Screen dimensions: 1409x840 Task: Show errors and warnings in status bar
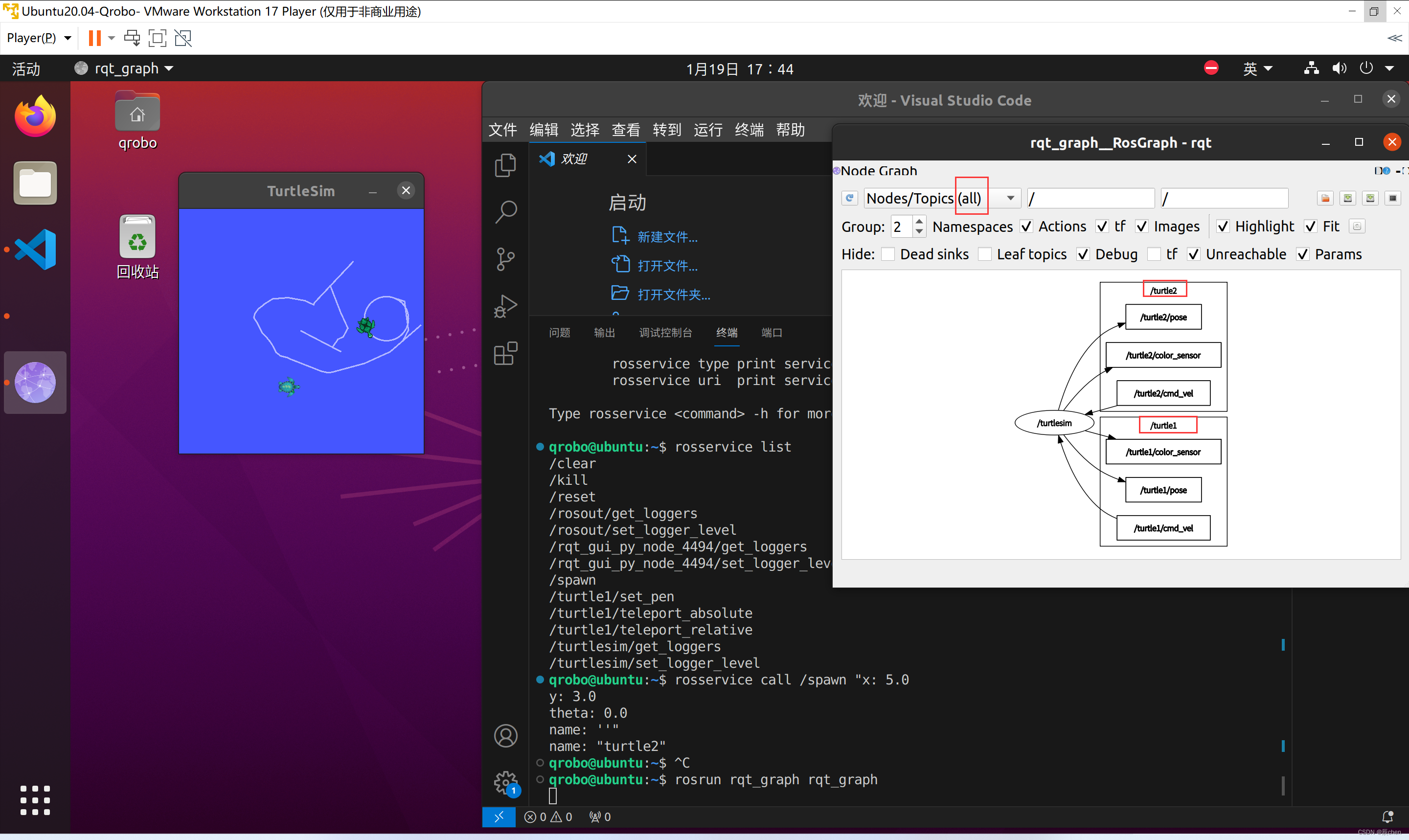click(x=548, y=817)
